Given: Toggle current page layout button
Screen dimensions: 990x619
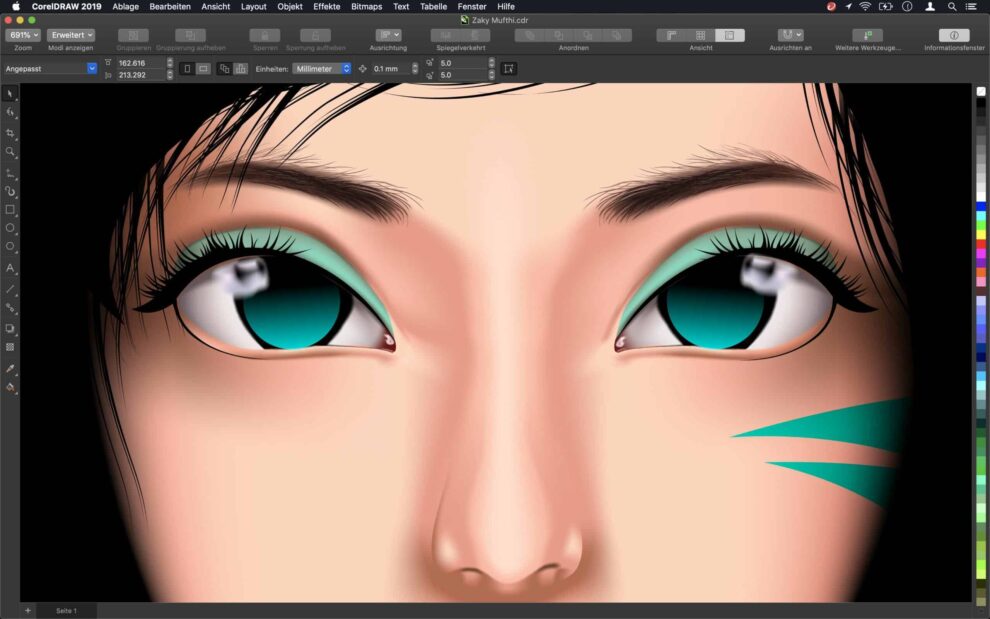Looking at the screenshot, I should 241,68.
